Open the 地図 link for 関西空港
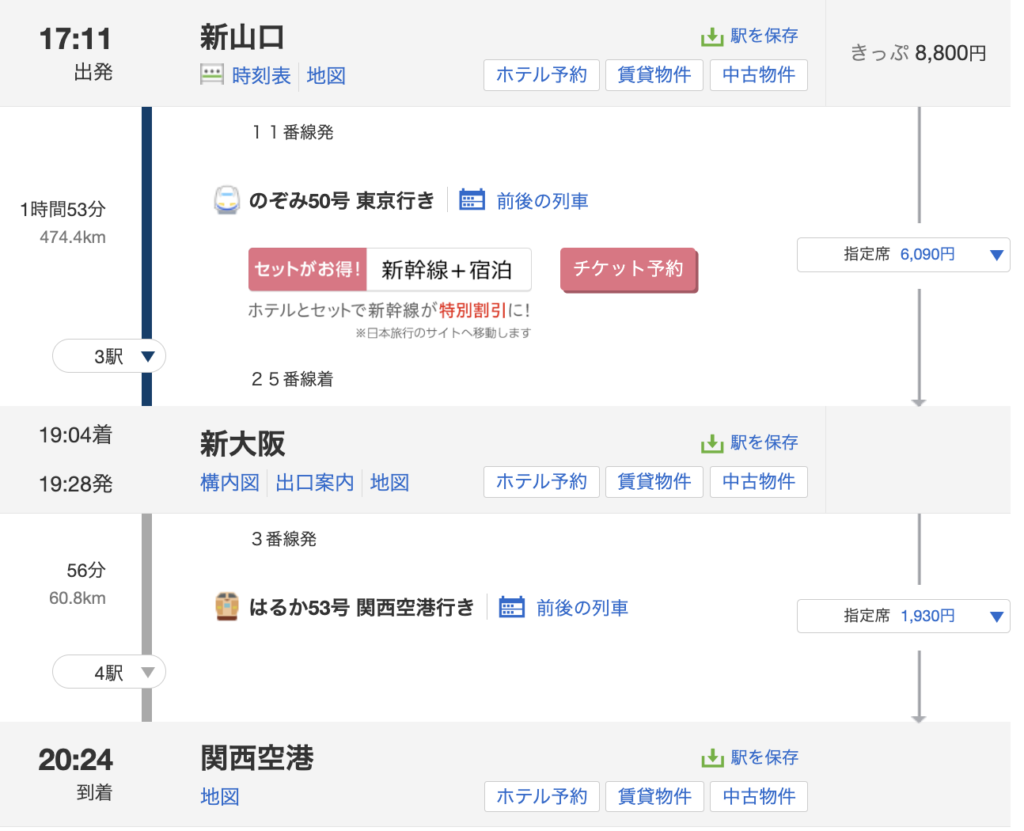The width and height of the screenshot is (1024, 831). pos(220,797)
